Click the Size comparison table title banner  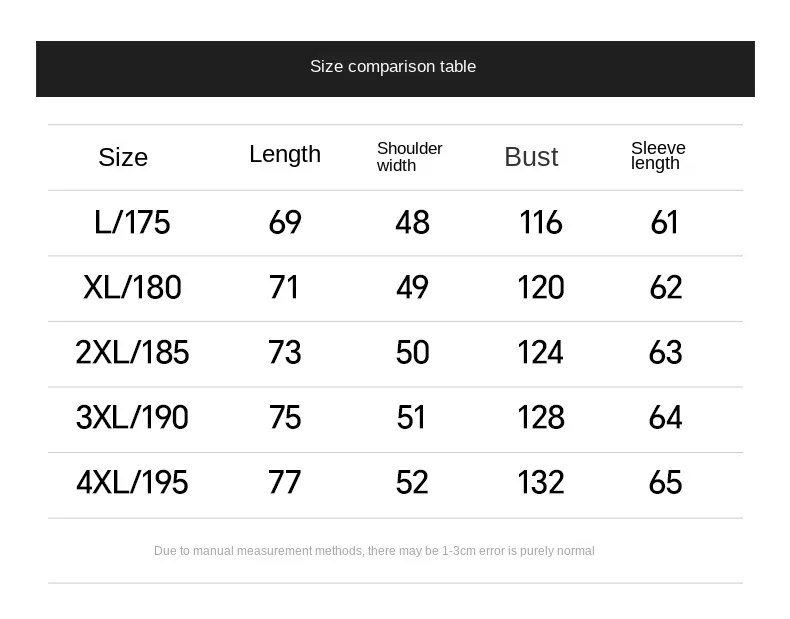395,68
